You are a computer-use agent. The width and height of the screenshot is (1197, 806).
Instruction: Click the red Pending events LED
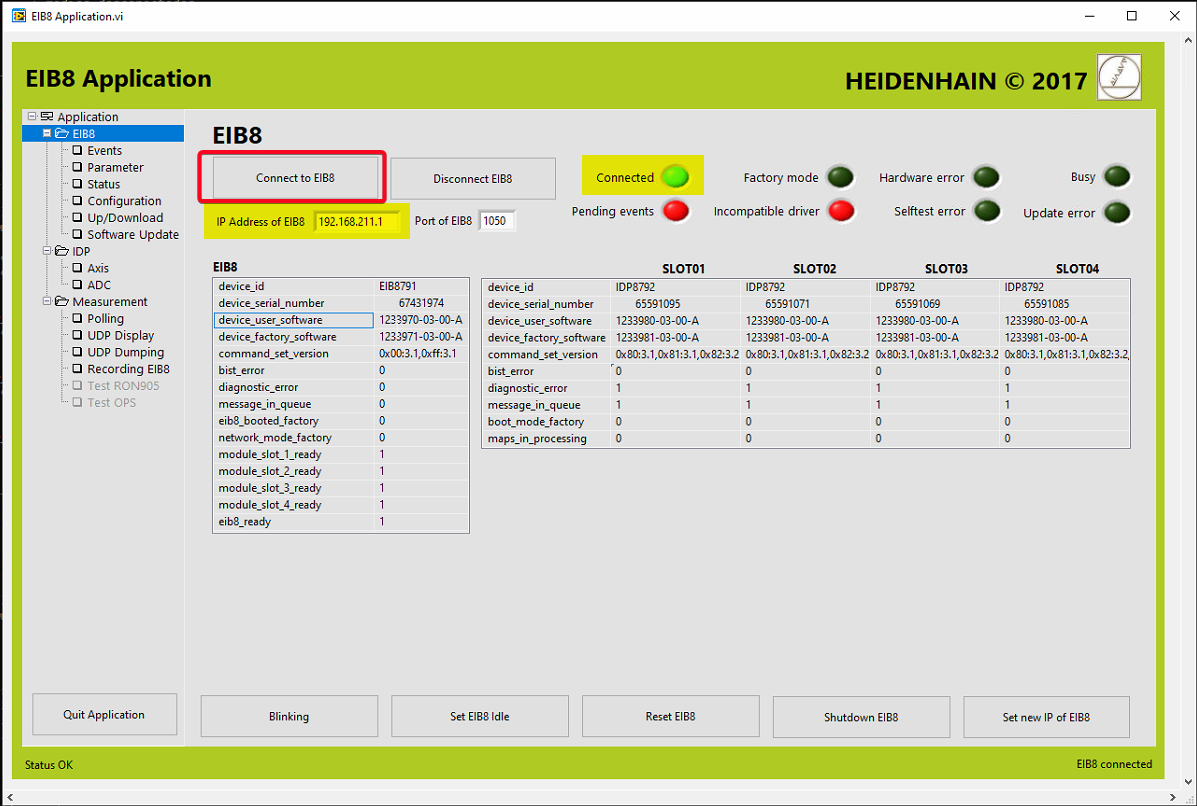(676, 210)
